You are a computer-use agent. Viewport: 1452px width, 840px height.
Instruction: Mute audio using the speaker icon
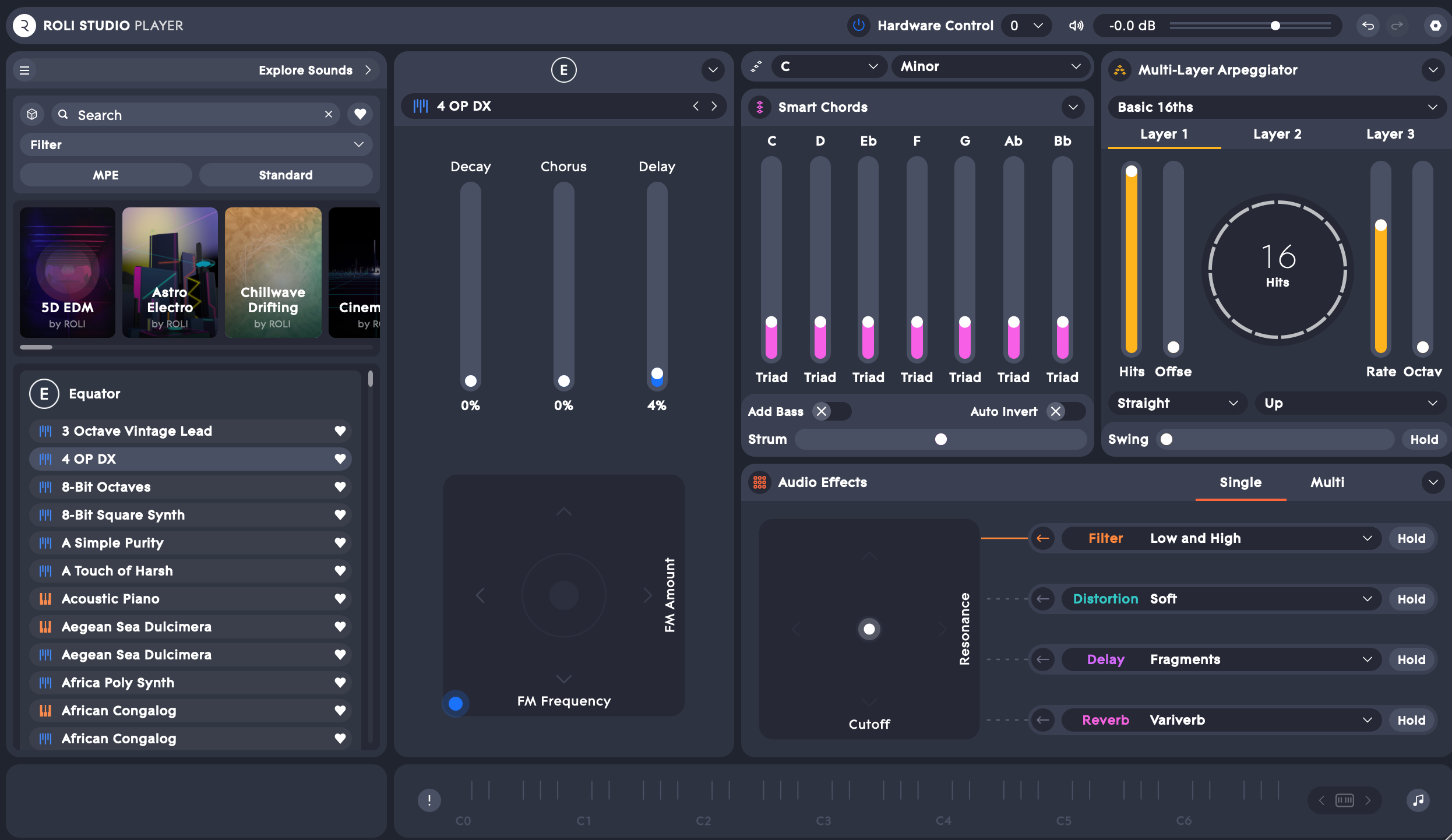1076,26
